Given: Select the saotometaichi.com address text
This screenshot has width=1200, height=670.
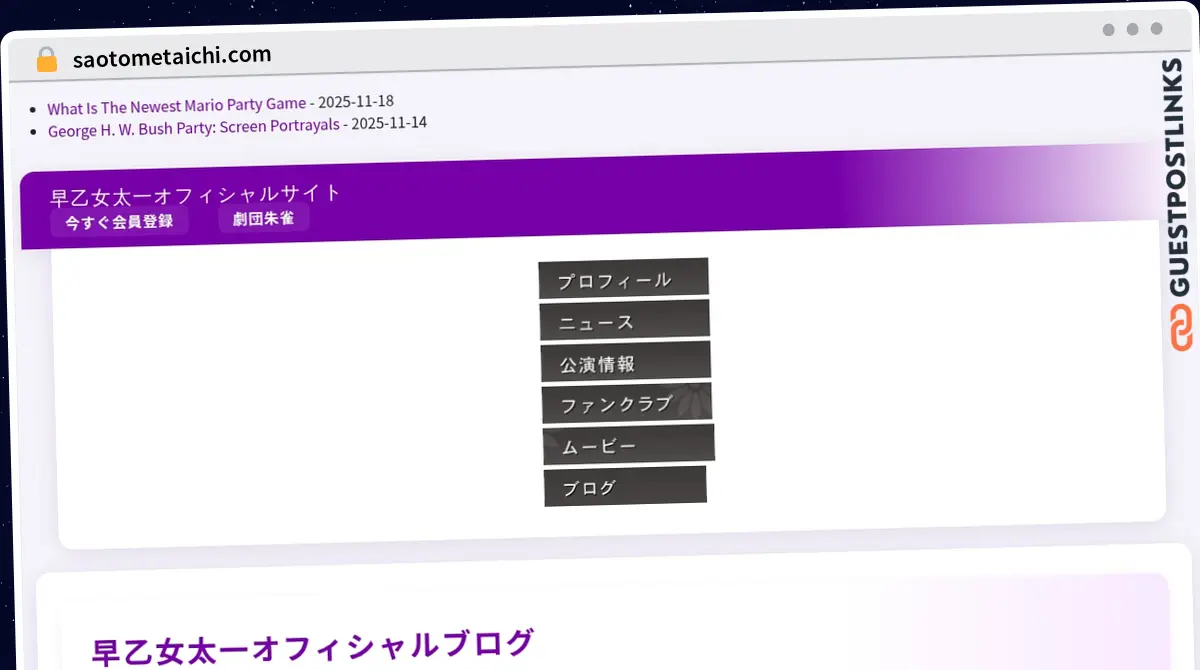Looking at the screenshot, I should 172,57.
